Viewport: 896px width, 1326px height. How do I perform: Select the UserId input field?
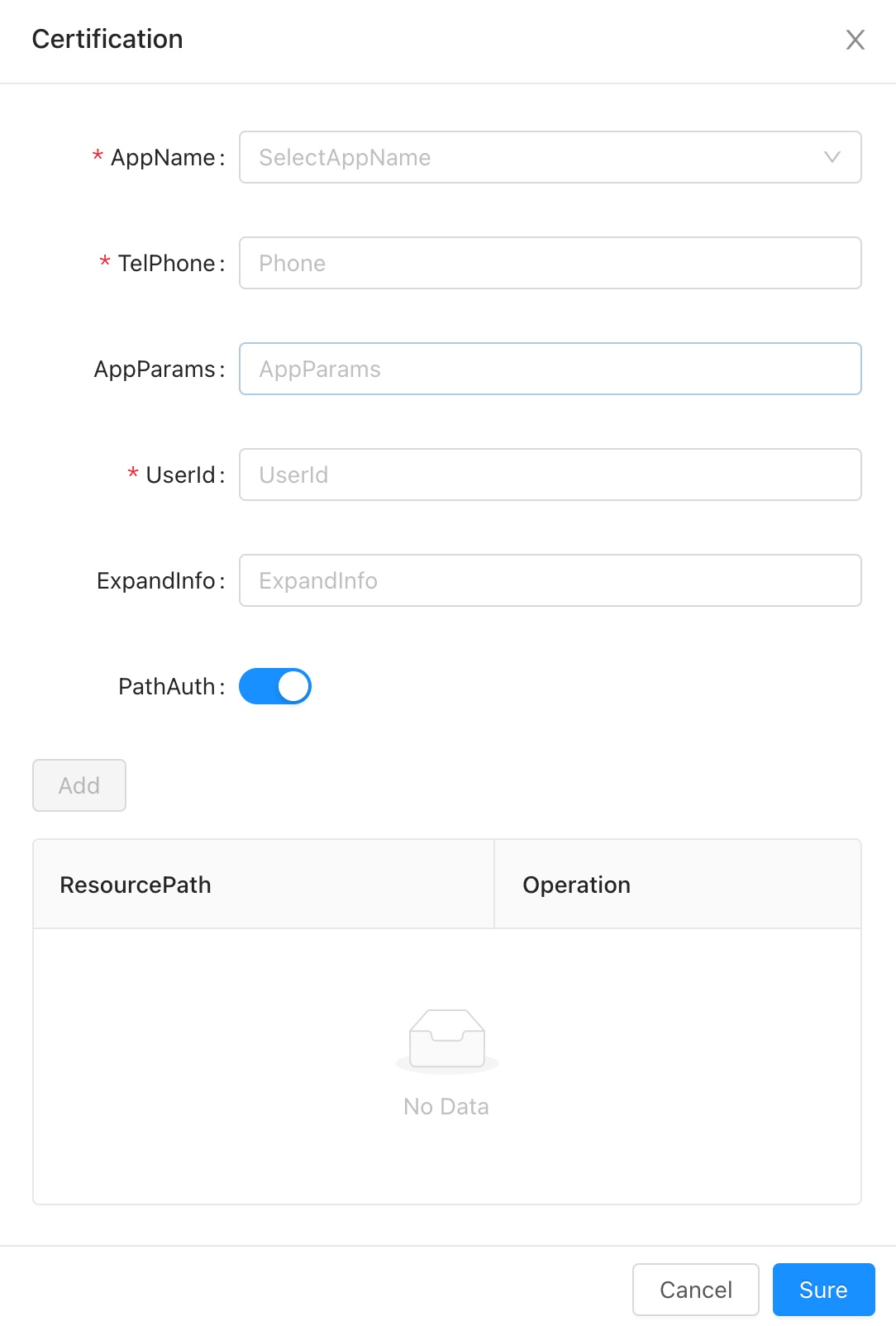click(550, 475)
